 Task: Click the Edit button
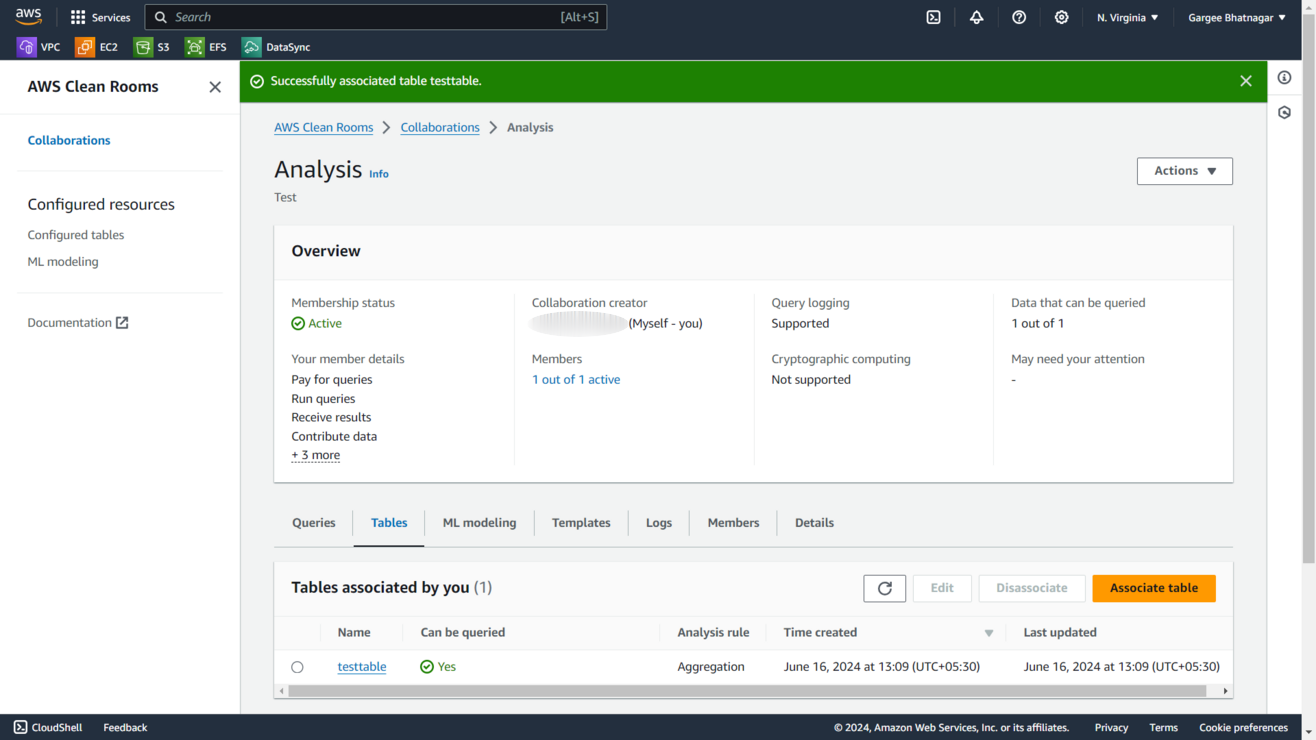942,588
